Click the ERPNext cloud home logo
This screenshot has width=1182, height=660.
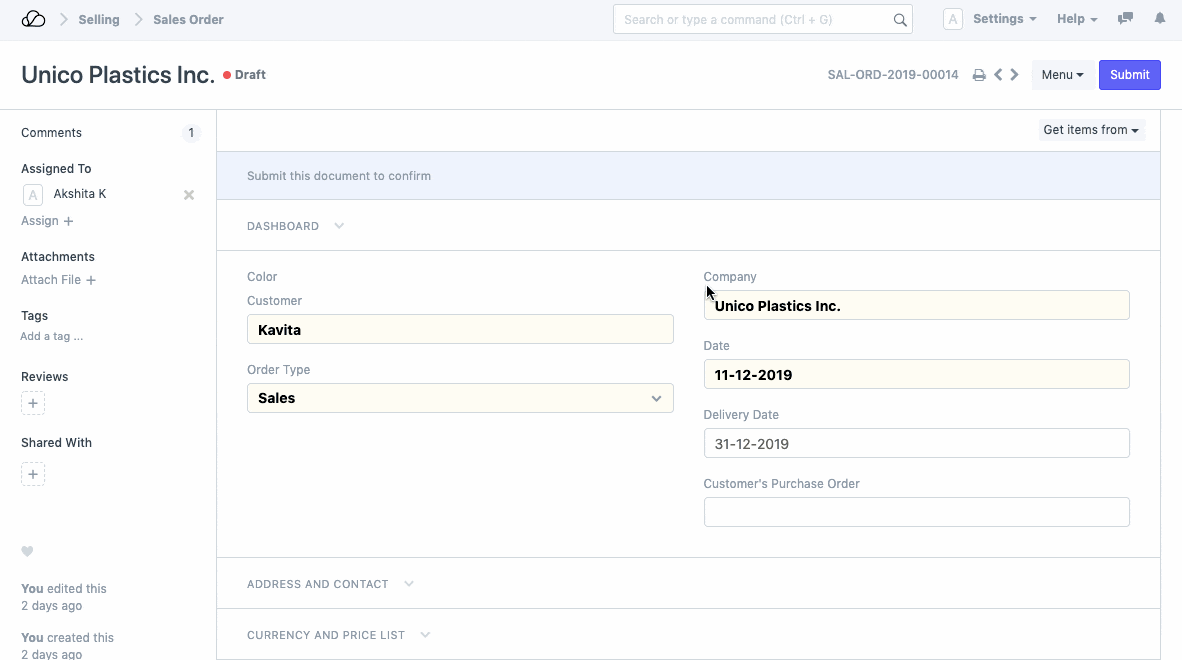33,19
